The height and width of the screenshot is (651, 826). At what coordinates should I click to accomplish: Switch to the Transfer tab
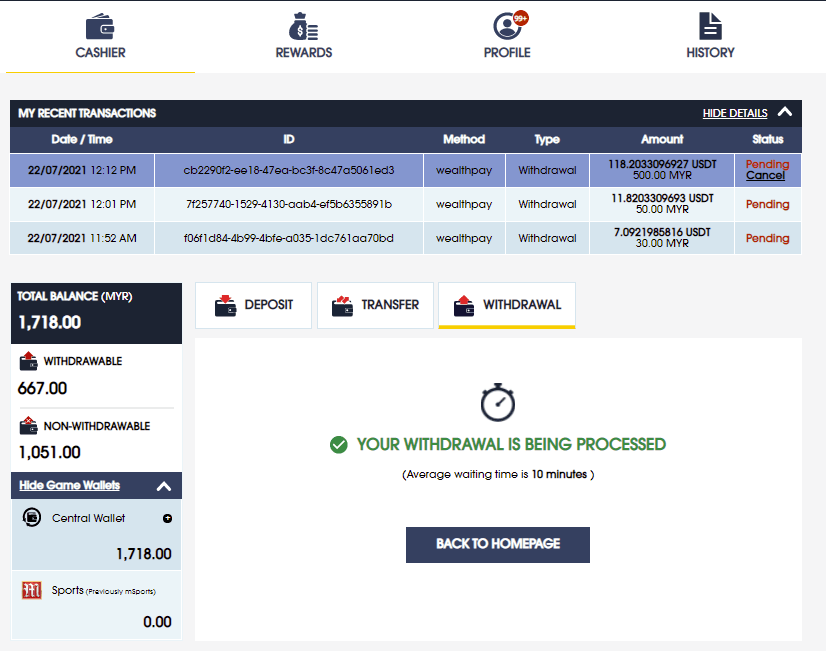pos(376,305)
